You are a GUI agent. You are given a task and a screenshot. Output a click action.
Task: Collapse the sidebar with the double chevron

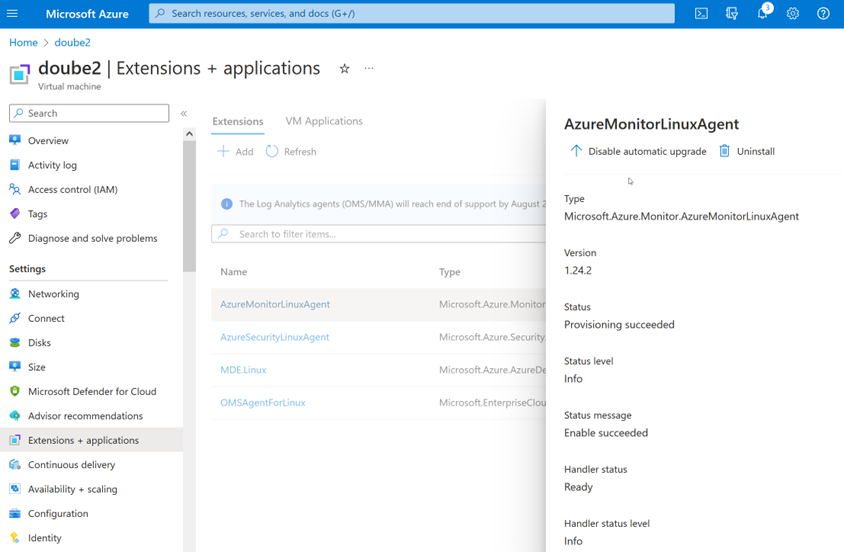click(x=184, y=113)
